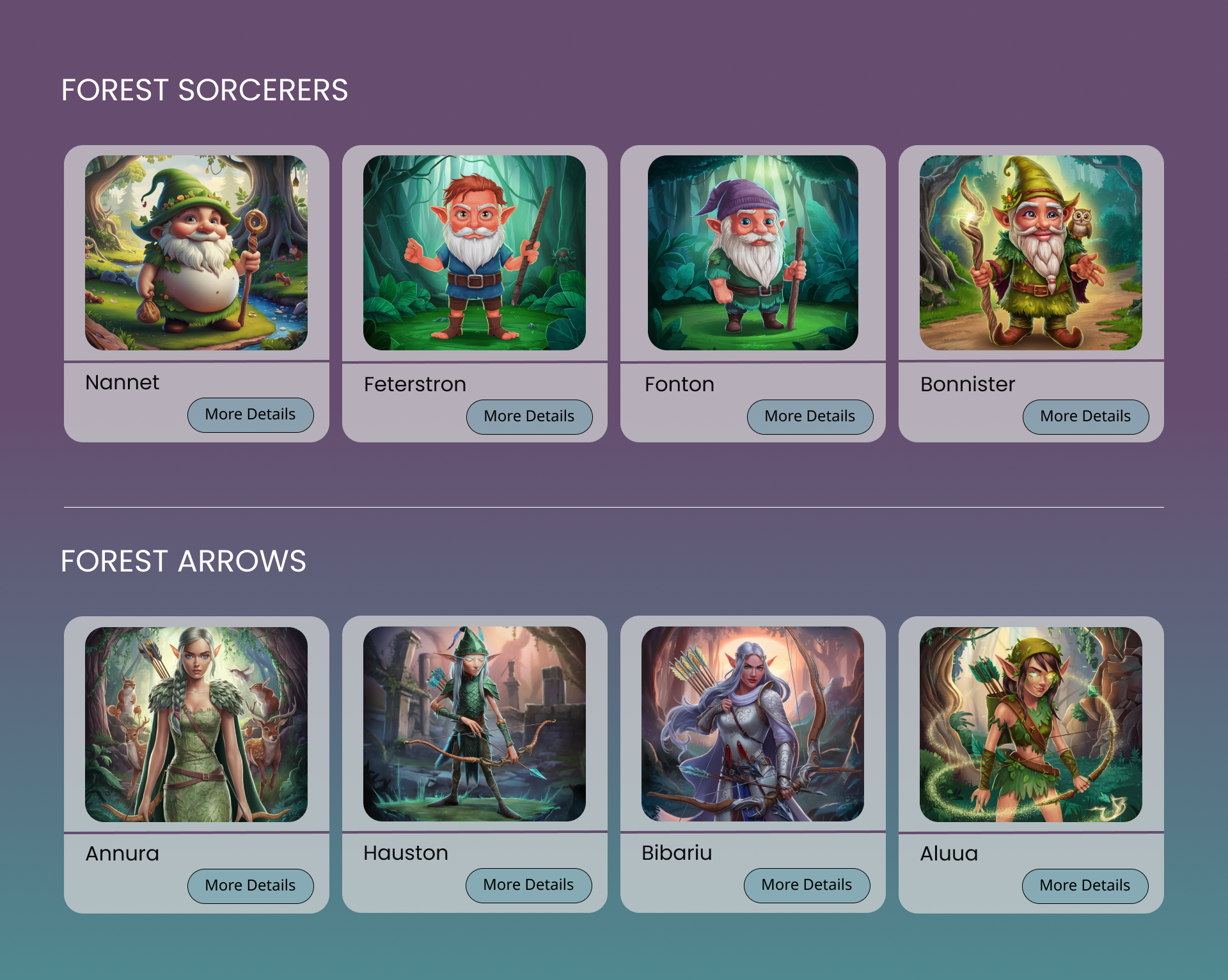Open More Details for Fonton
Screen dimensions: 1228x980
point(810,417)
